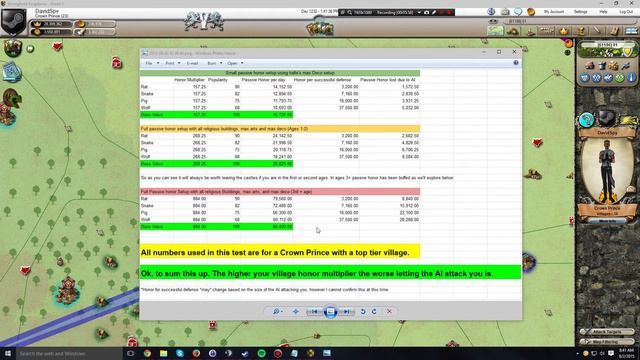The width and height of the screenshot is (640, 360).
Task: Click the yellow 'All numbers used' banner
Action: 280,252
